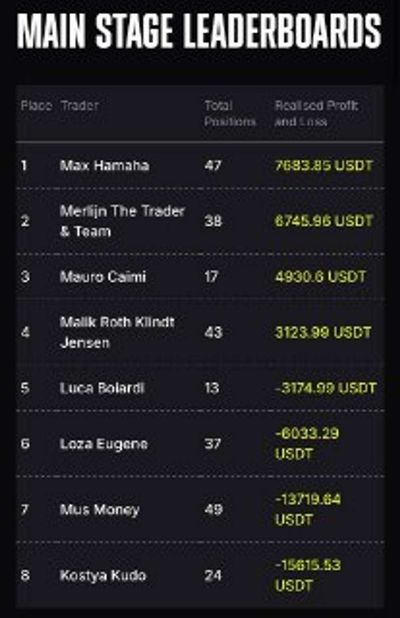Viewport: 400px width, 618px height.
Task: Open Kostya Kudo's entry
Action: [103, 575]
